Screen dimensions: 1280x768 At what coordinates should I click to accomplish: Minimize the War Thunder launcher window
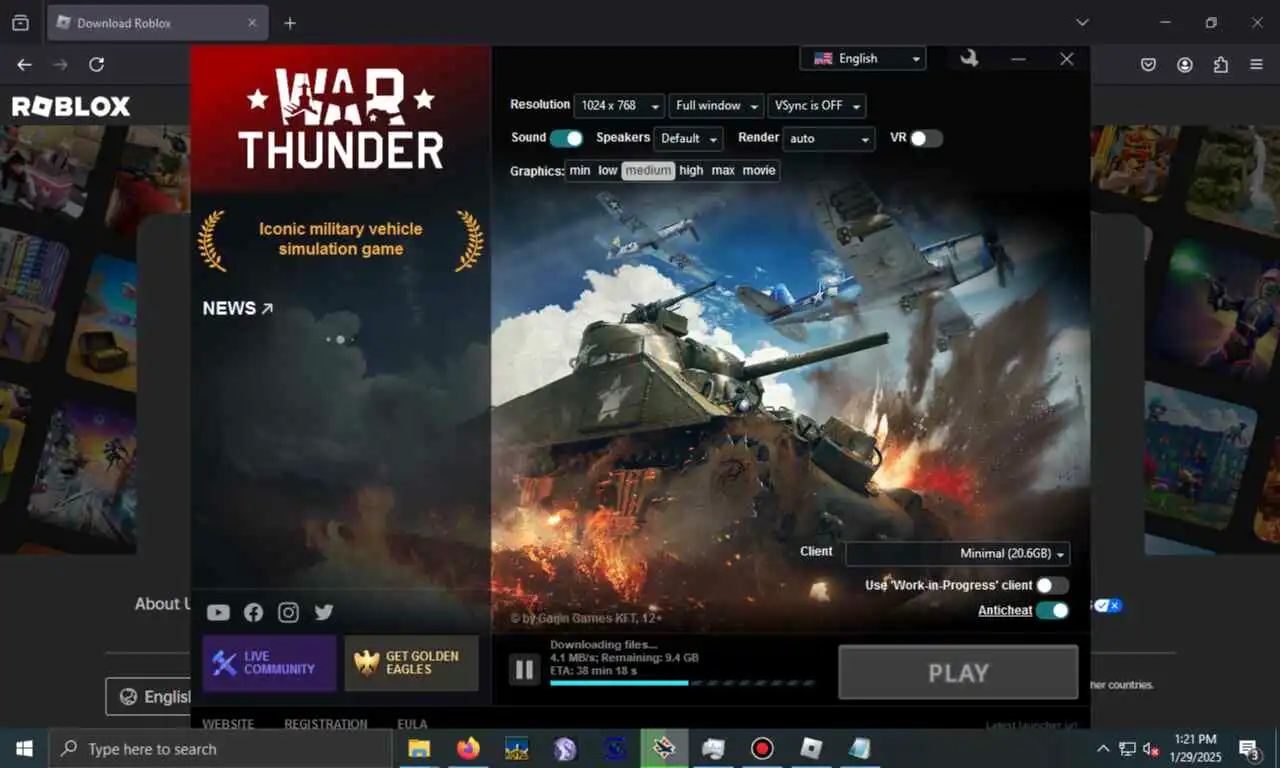point(1018,59)
